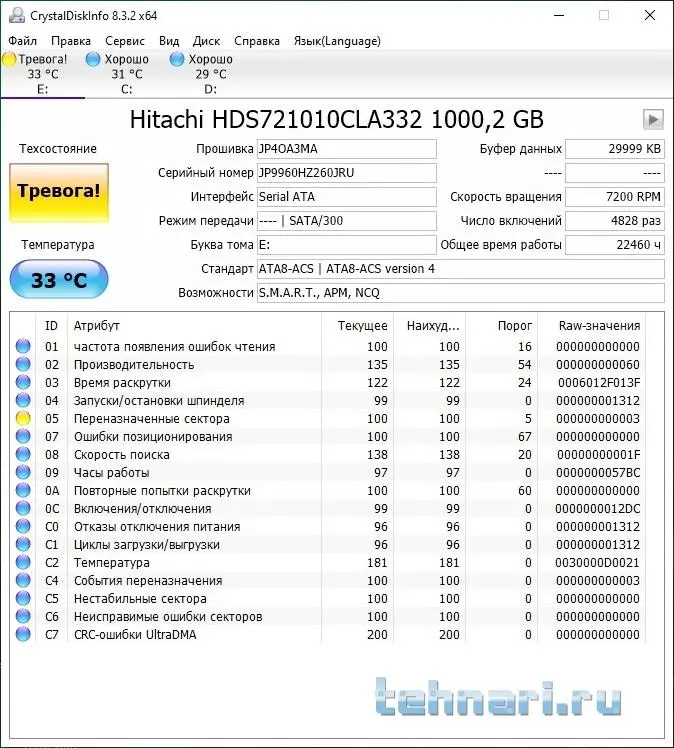Click blue status icon of disk D:
Viewport: 674px width, 748px height.
click(x=176, y=59)
